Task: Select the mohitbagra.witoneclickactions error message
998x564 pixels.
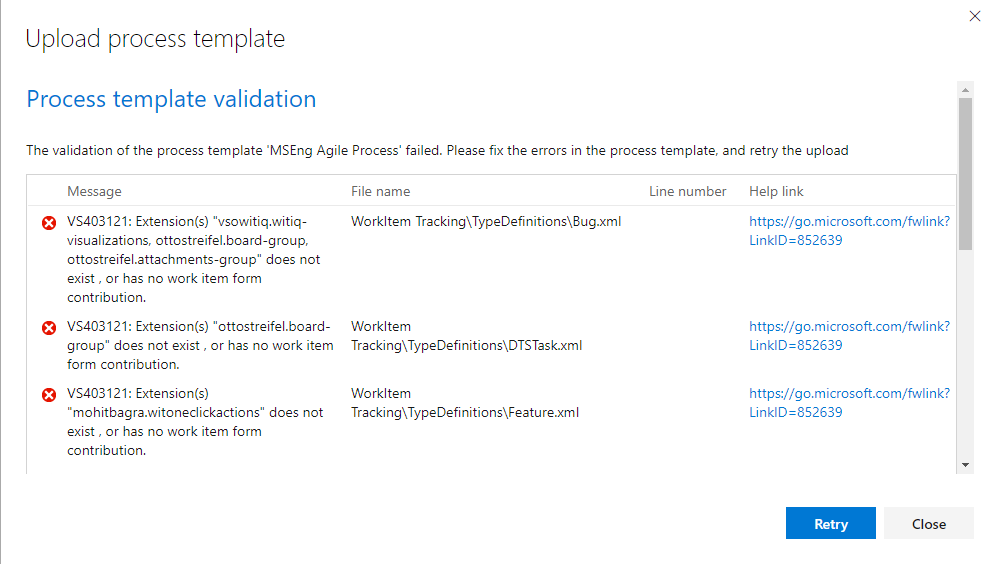Action: click(x=195, y=422)
